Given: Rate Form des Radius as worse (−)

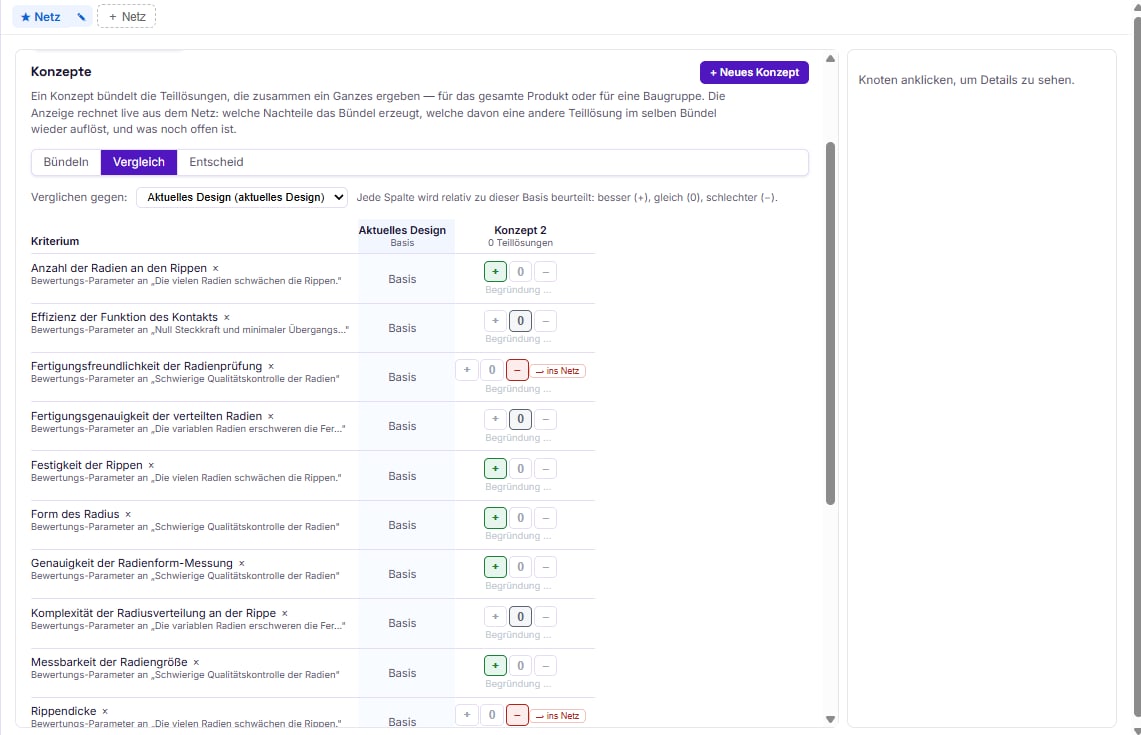Looking at the screenshot, I should pos(546,518).
